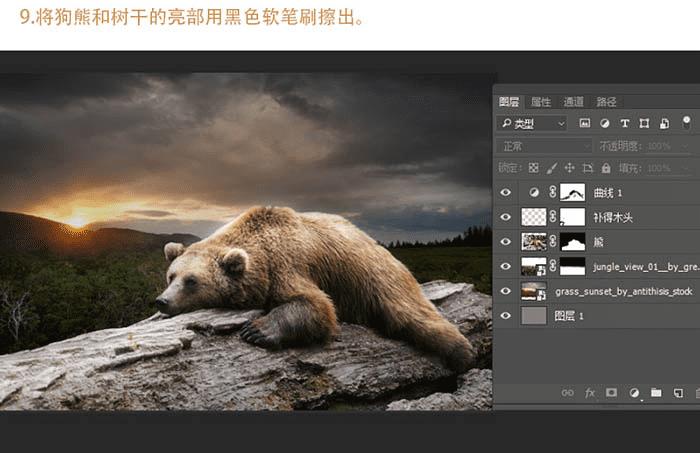Open the 类型 filter dropdown
This screenshot has width=700, height=453.
coord(532,124)
